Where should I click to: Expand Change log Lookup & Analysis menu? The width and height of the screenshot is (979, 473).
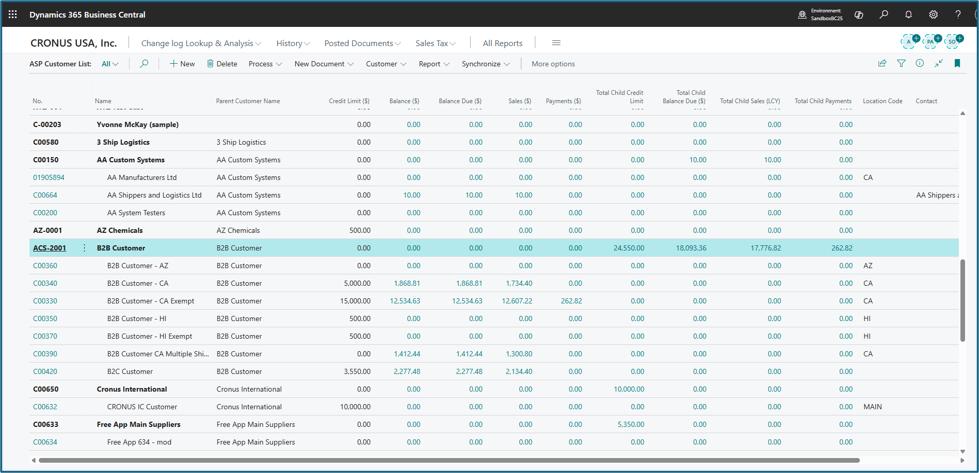(201, 44)
